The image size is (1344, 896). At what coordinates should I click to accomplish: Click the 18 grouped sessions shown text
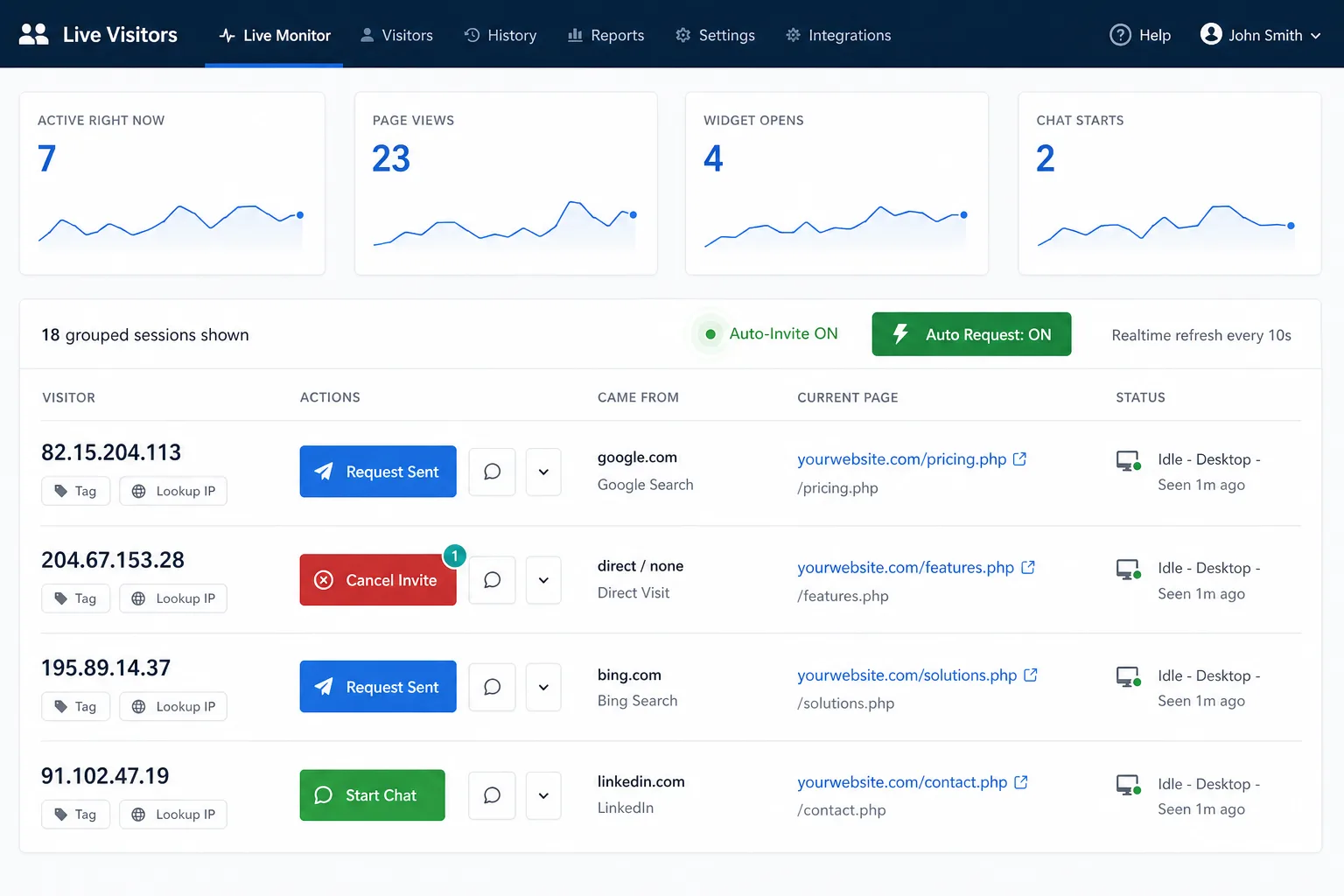(145, 335)
